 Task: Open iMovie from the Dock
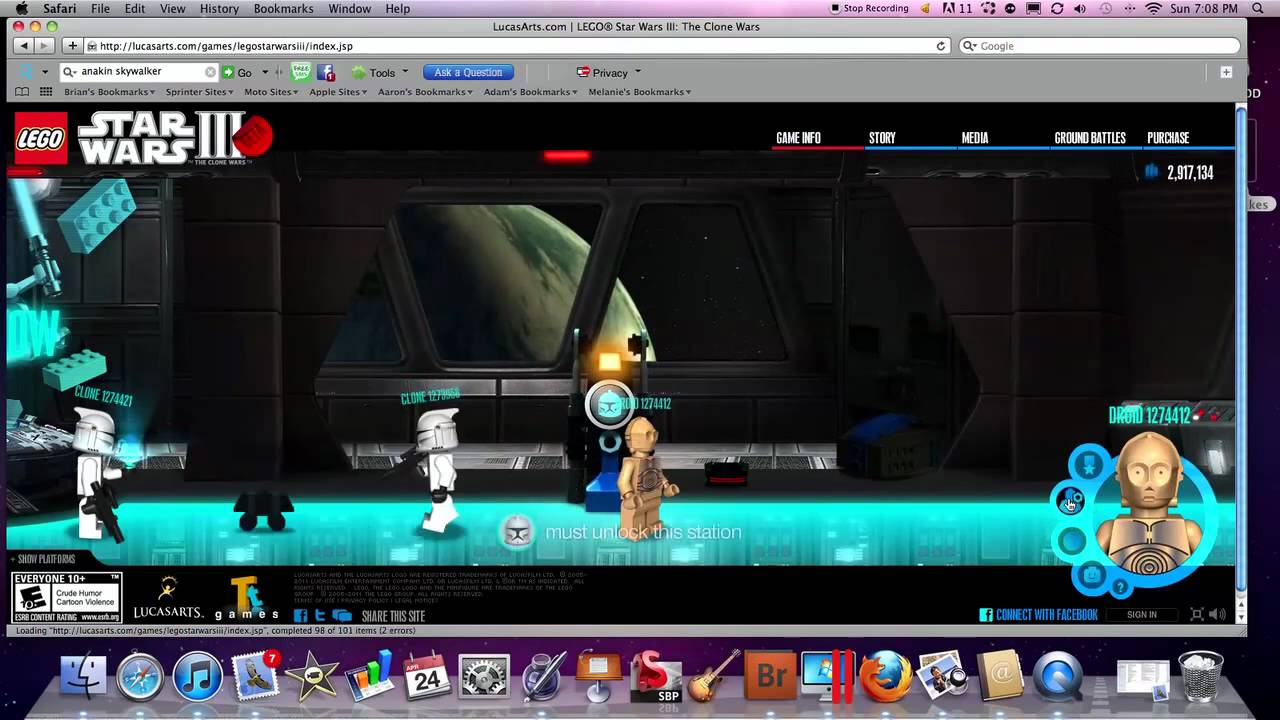click(312, 676)
